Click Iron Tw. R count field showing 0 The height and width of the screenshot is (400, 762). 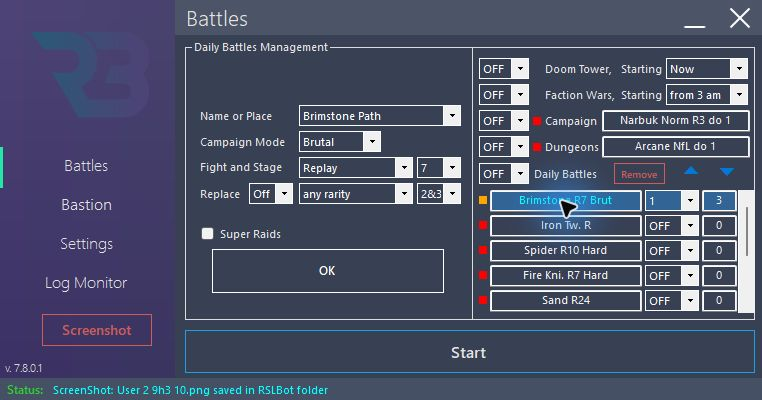point(719,226)
